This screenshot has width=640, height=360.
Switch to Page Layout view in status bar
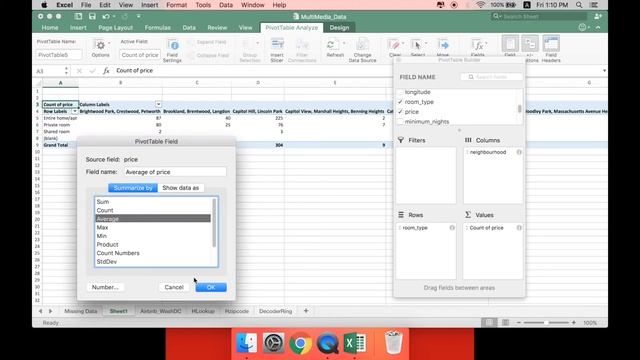pyautogui.click(x=505, y=322)
